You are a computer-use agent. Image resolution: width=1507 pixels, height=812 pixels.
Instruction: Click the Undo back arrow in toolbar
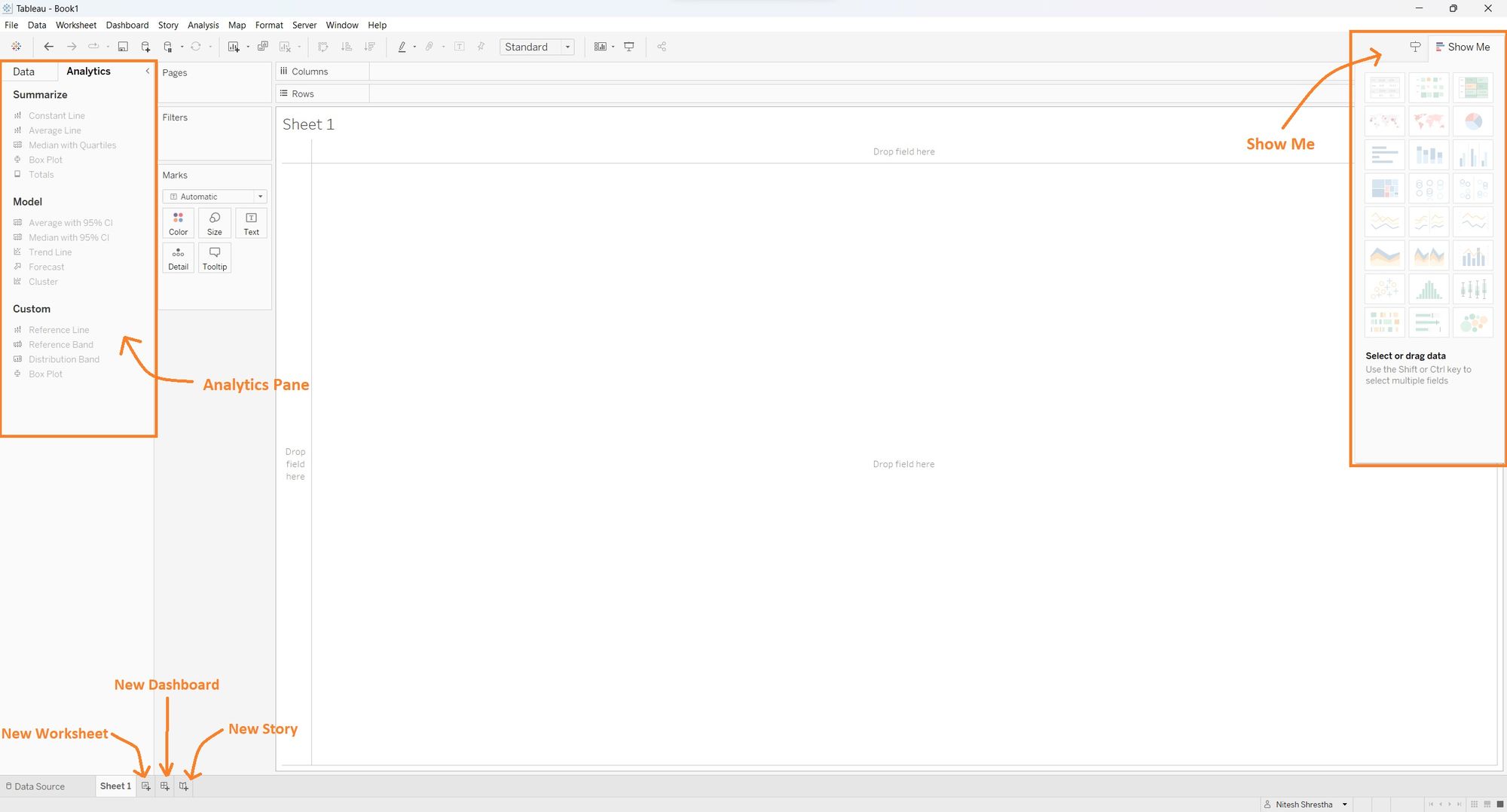pos(48,47)
